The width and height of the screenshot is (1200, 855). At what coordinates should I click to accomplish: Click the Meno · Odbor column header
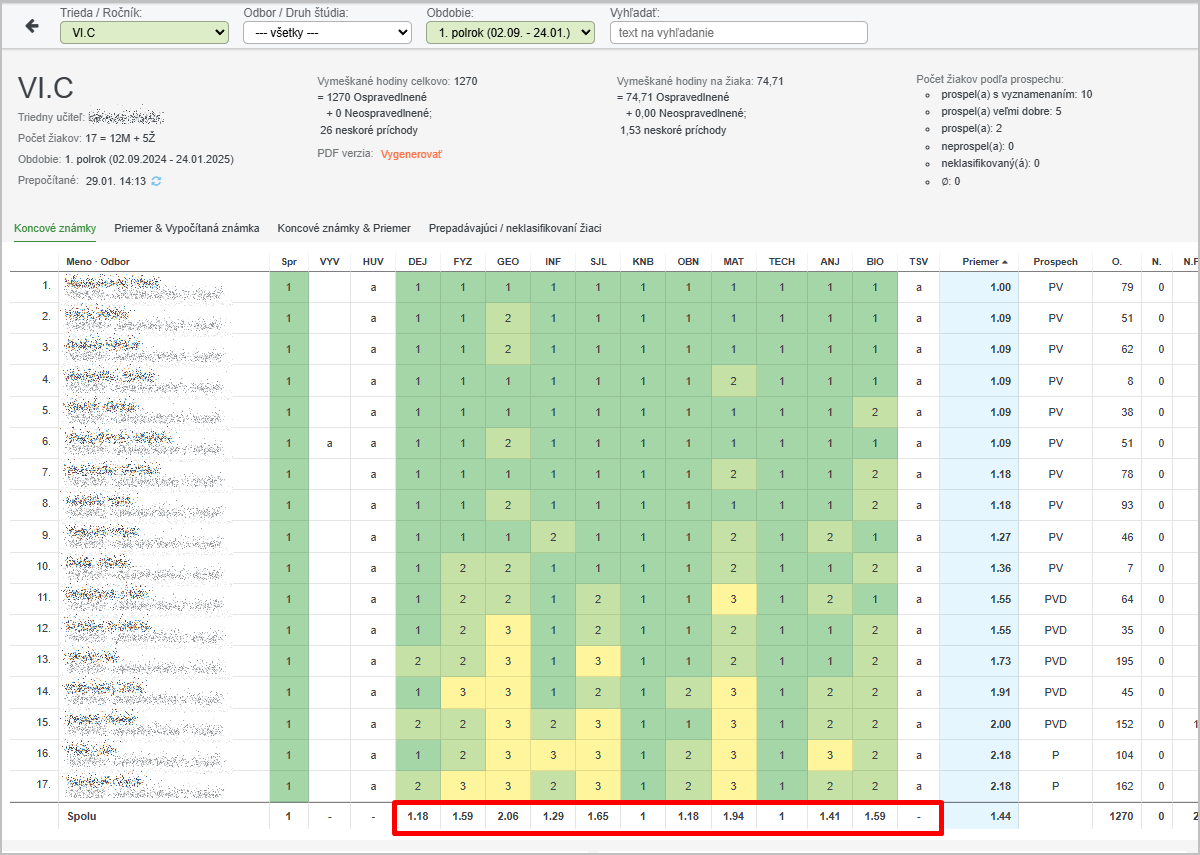[x=98, y=262]
